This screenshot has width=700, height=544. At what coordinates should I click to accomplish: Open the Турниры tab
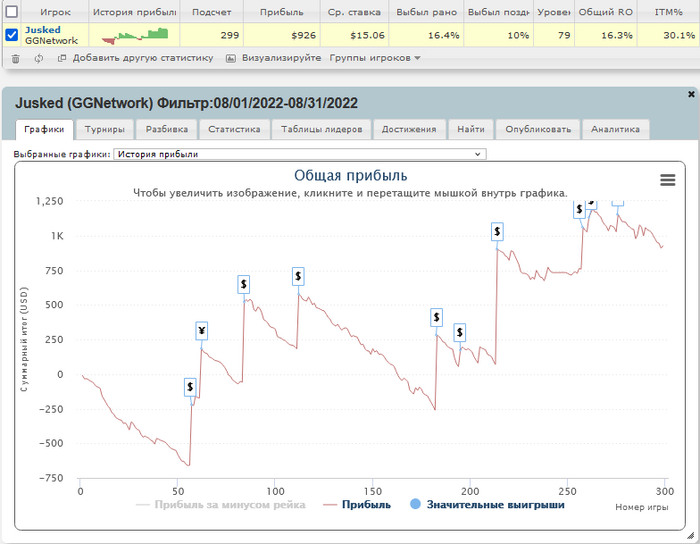(104, 129)
